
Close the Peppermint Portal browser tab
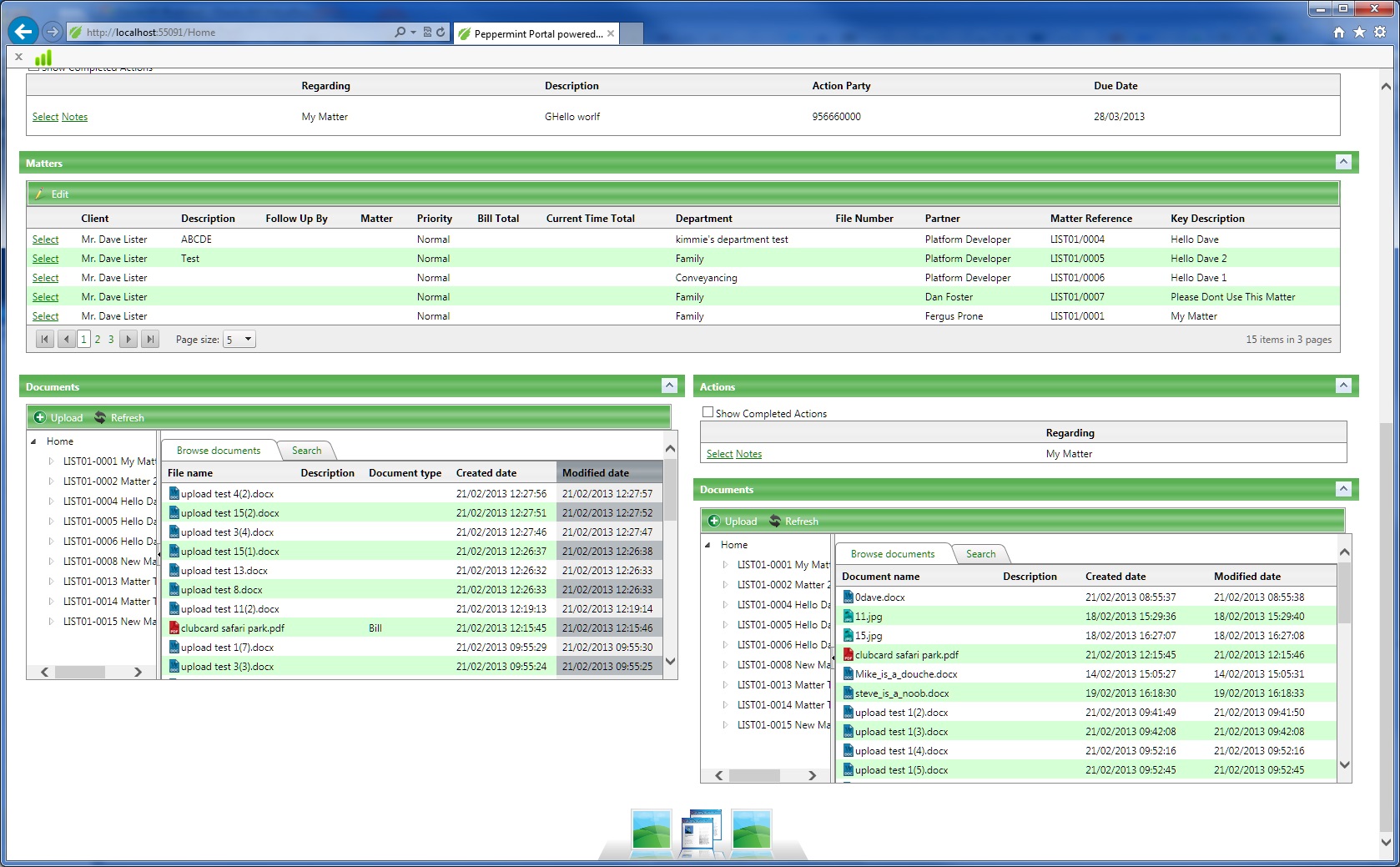(x=611, y=33)
